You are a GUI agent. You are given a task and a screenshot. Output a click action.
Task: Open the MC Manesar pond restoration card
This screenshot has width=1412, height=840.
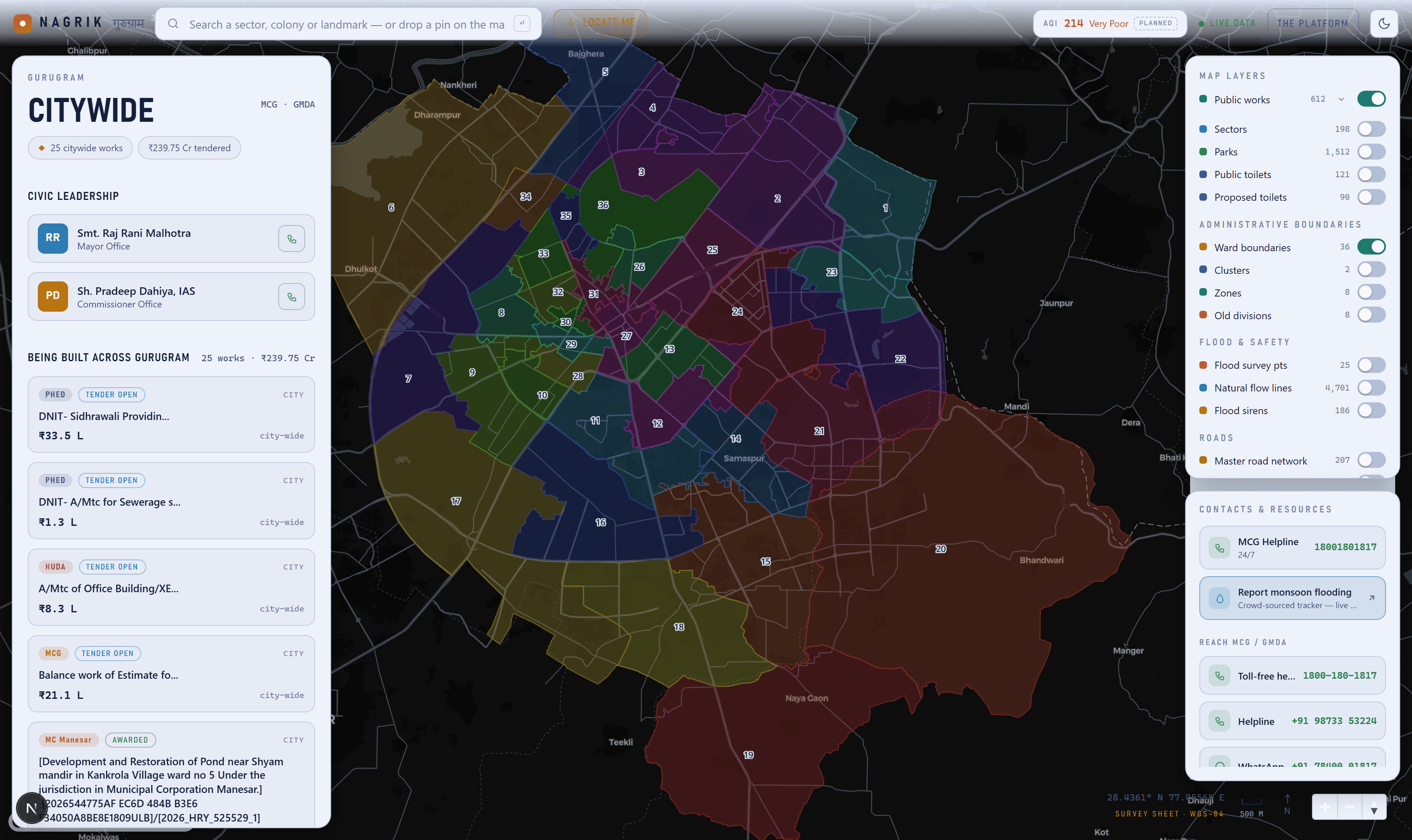171,774
